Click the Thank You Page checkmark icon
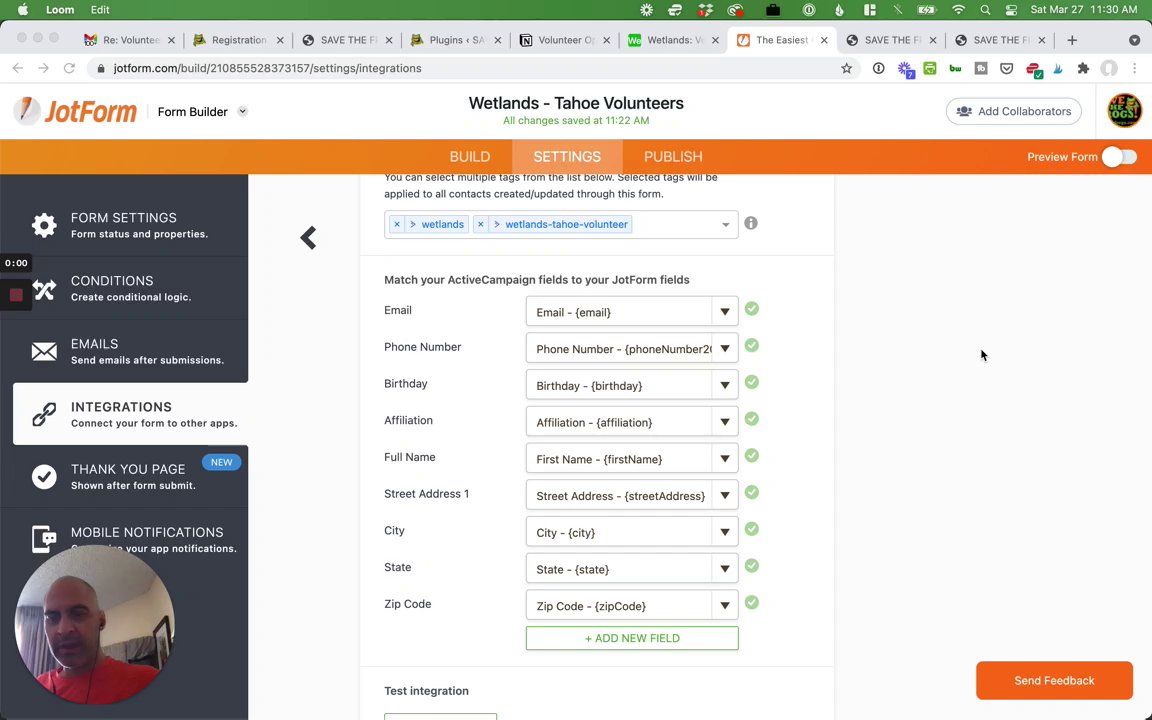The height and width of the screenshot is (720, 1152). tap(44, 476)
